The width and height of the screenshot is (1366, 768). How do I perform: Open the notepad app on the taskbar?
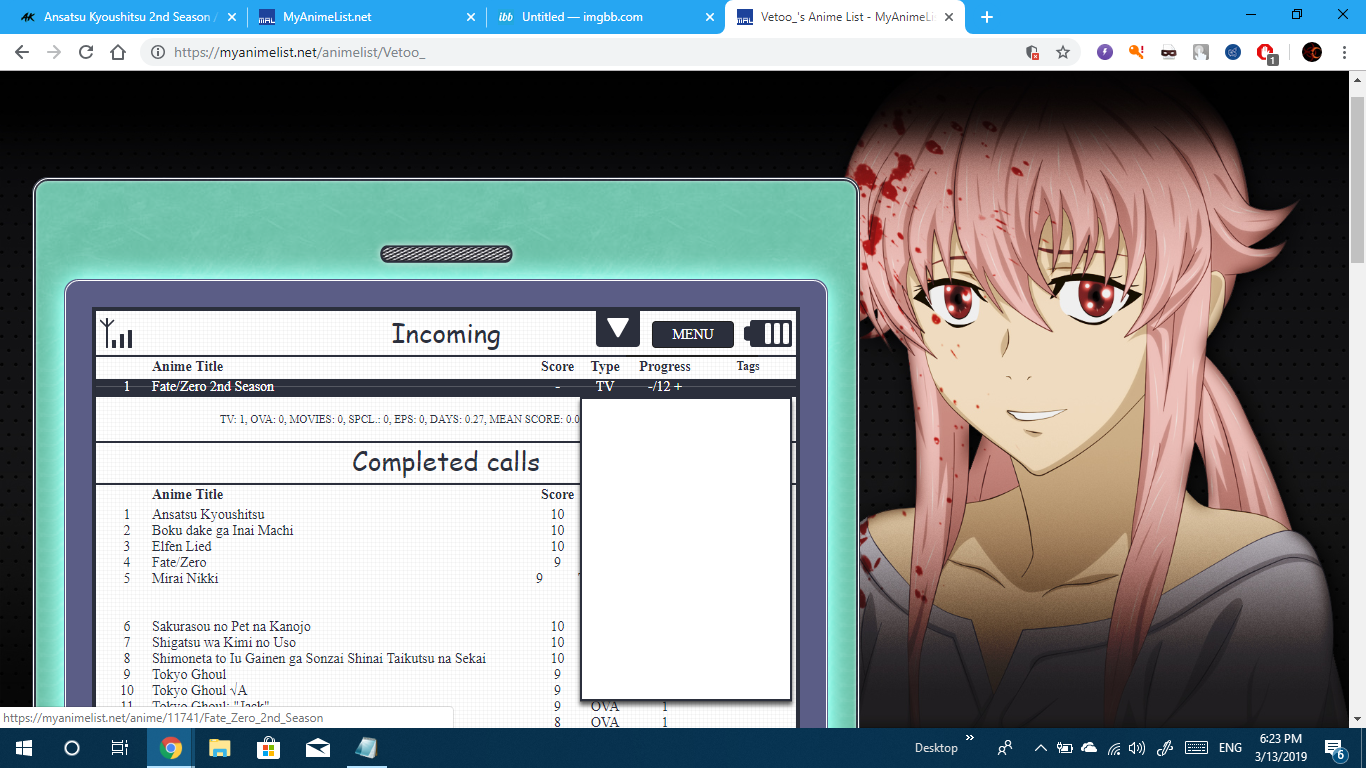[367, 748]
